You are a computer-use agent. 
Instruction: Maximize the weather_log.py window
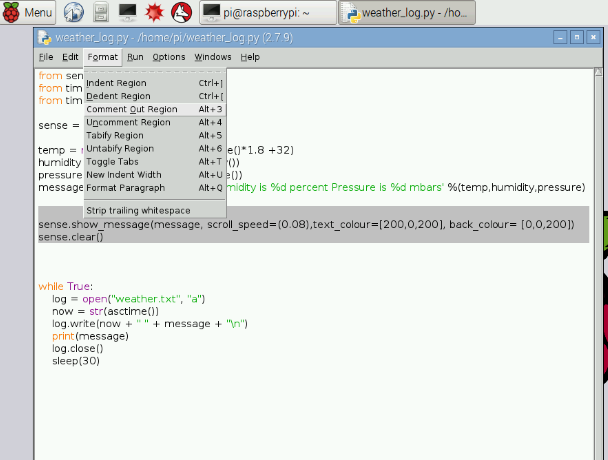coord(577,38)
